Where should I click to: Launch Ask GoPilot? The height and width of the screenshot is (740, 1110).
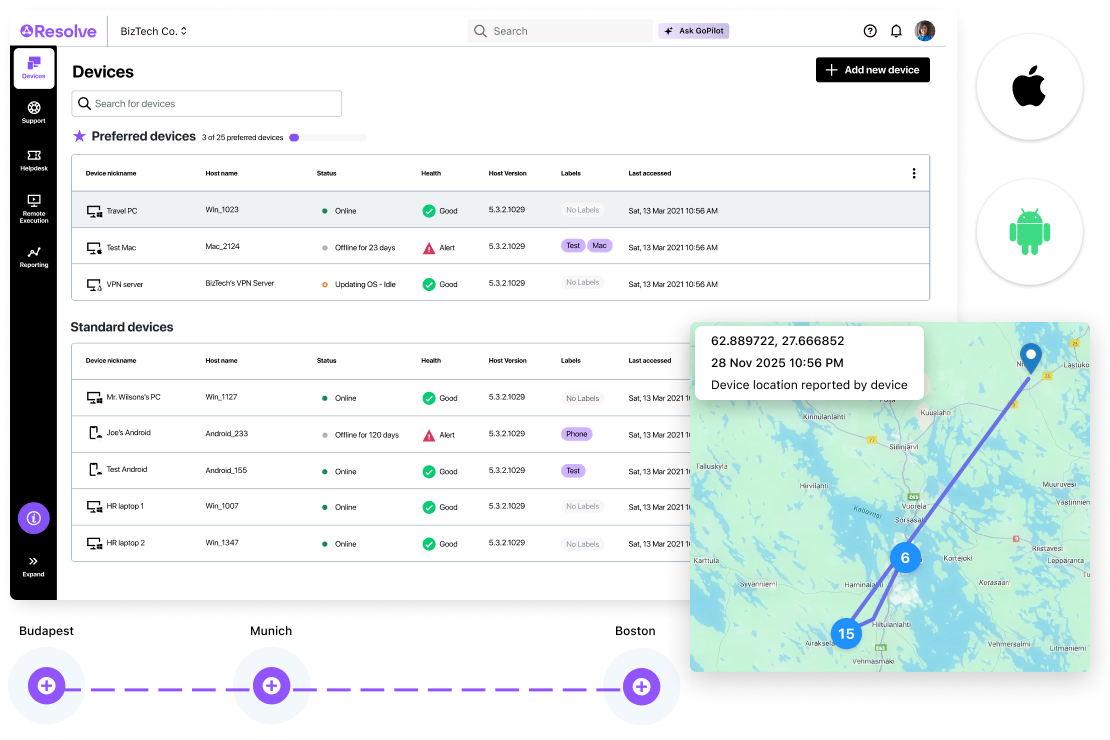(693, 30)
